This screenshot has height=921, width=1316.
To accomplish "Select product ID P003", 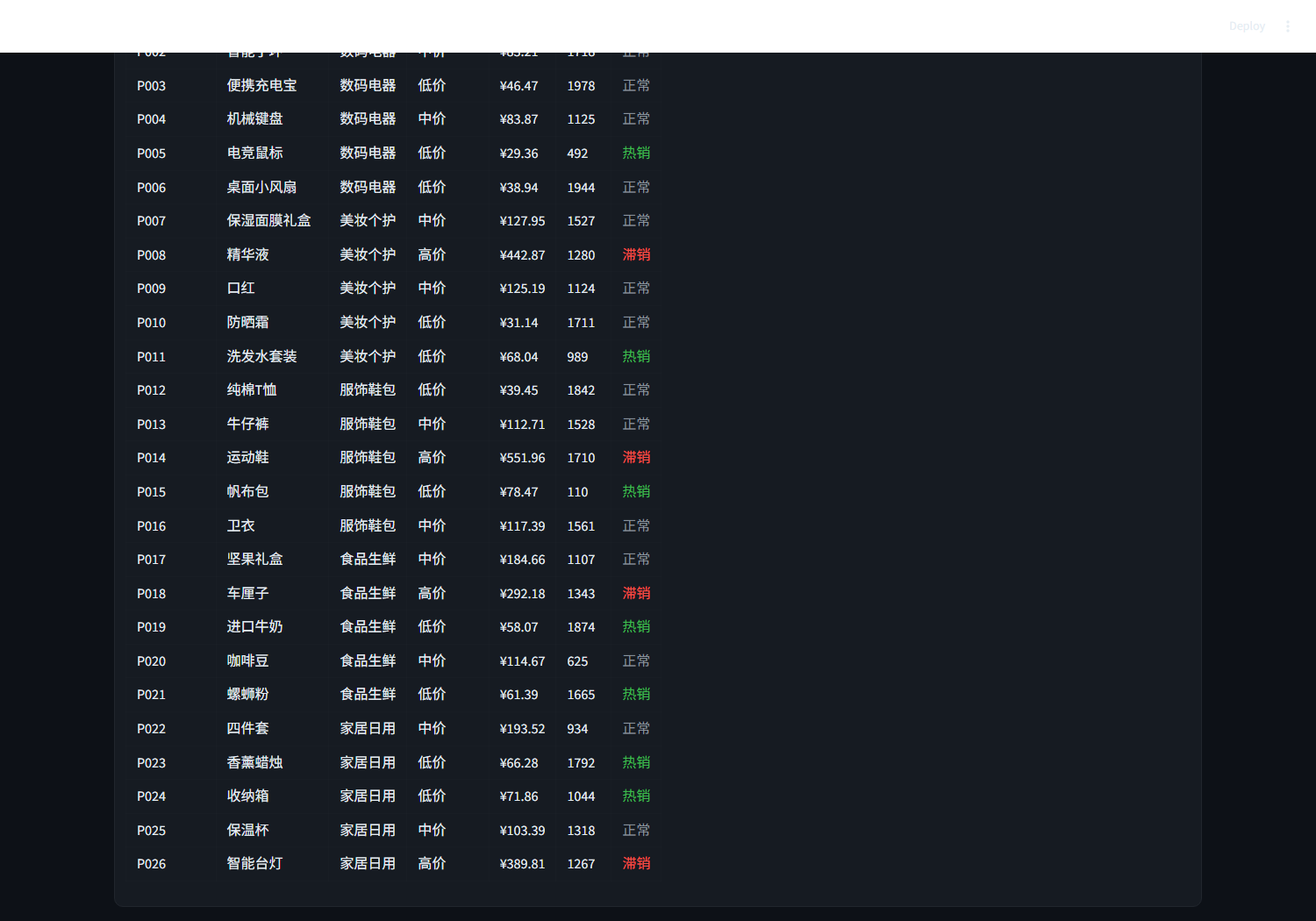I will (151, 86).
